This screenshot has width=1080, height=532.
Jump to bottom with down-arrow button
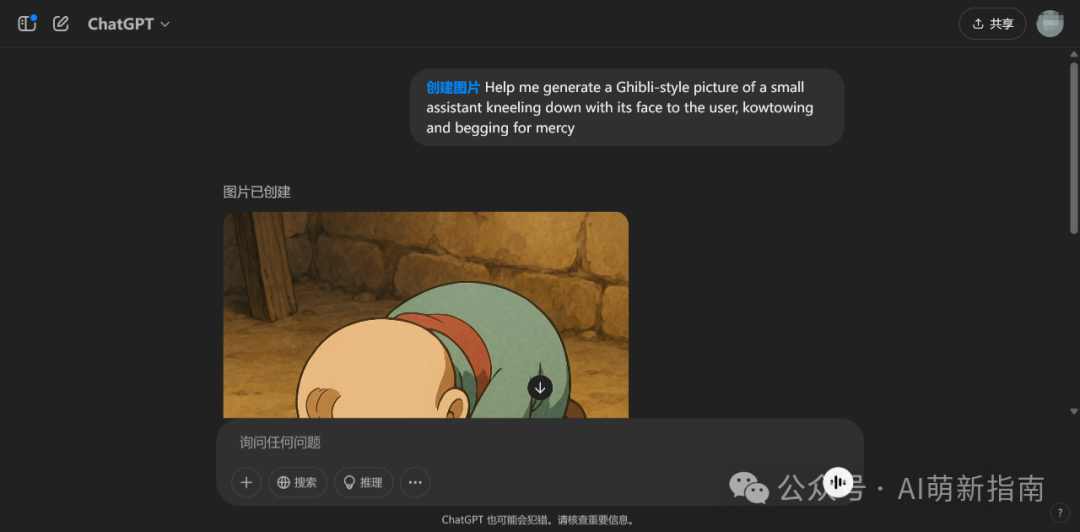pos(540,387)
